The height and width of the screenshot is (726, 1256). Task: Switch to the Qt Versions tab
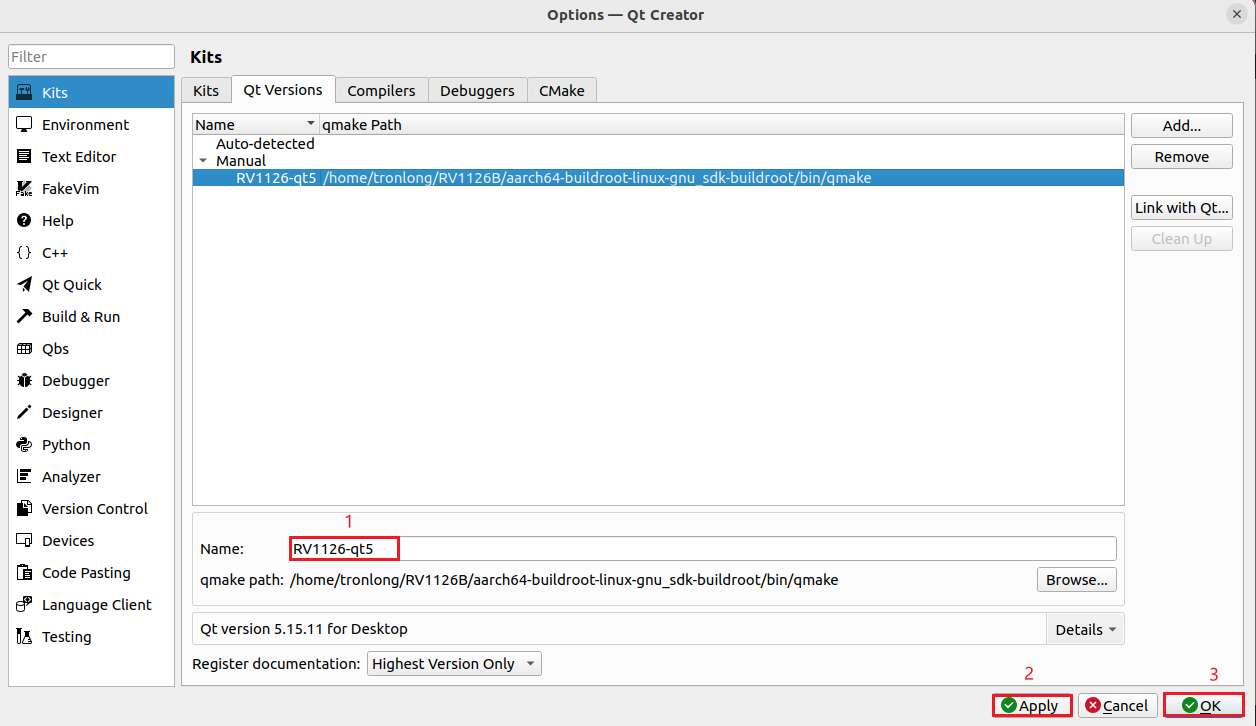pyautogui.click(x=283, y=89)
